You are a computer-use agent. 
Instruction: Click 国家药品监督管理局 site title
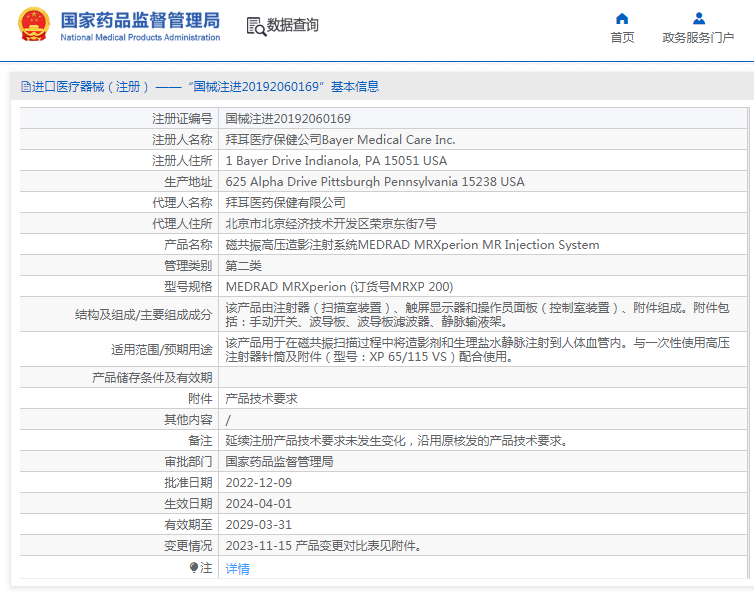click(x=140, y=21)
